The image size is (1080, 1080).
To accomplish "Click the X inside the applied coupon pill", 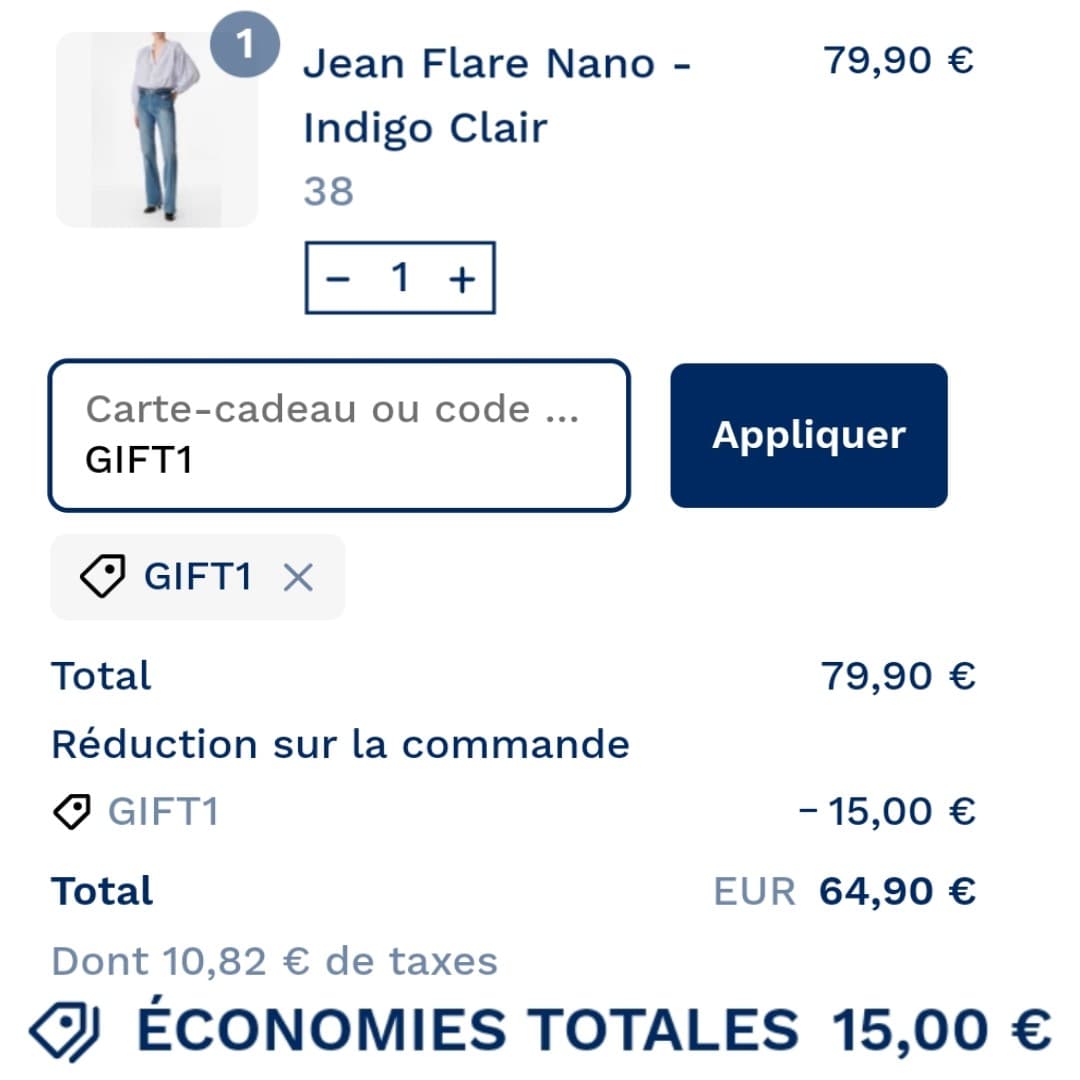I will [x=296, y=576].
